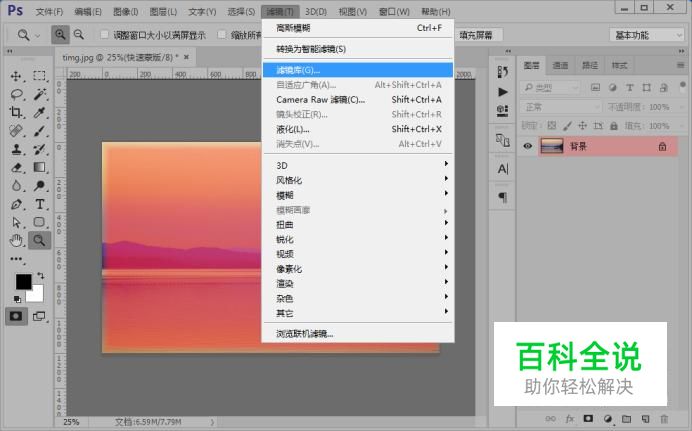Select the History Brush tool
The image size is (692, 431).
39,149
